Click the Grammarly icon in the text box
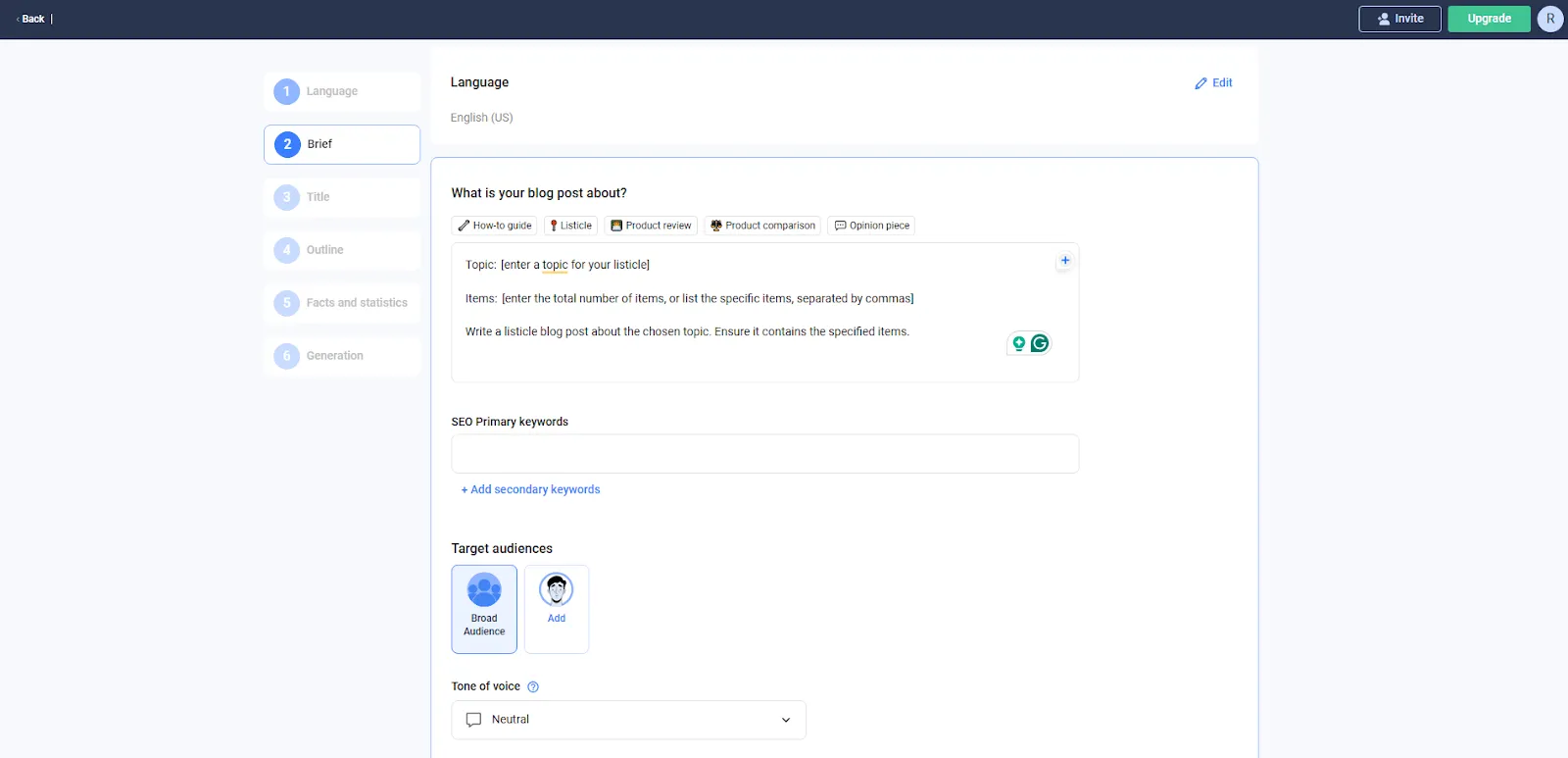This screenshot has height=758, width=1568. (x=1040, y=343)
